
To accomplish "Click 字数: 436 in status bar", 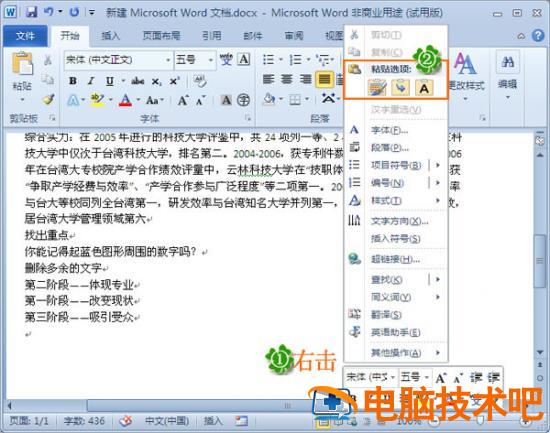I will [84, 421].
